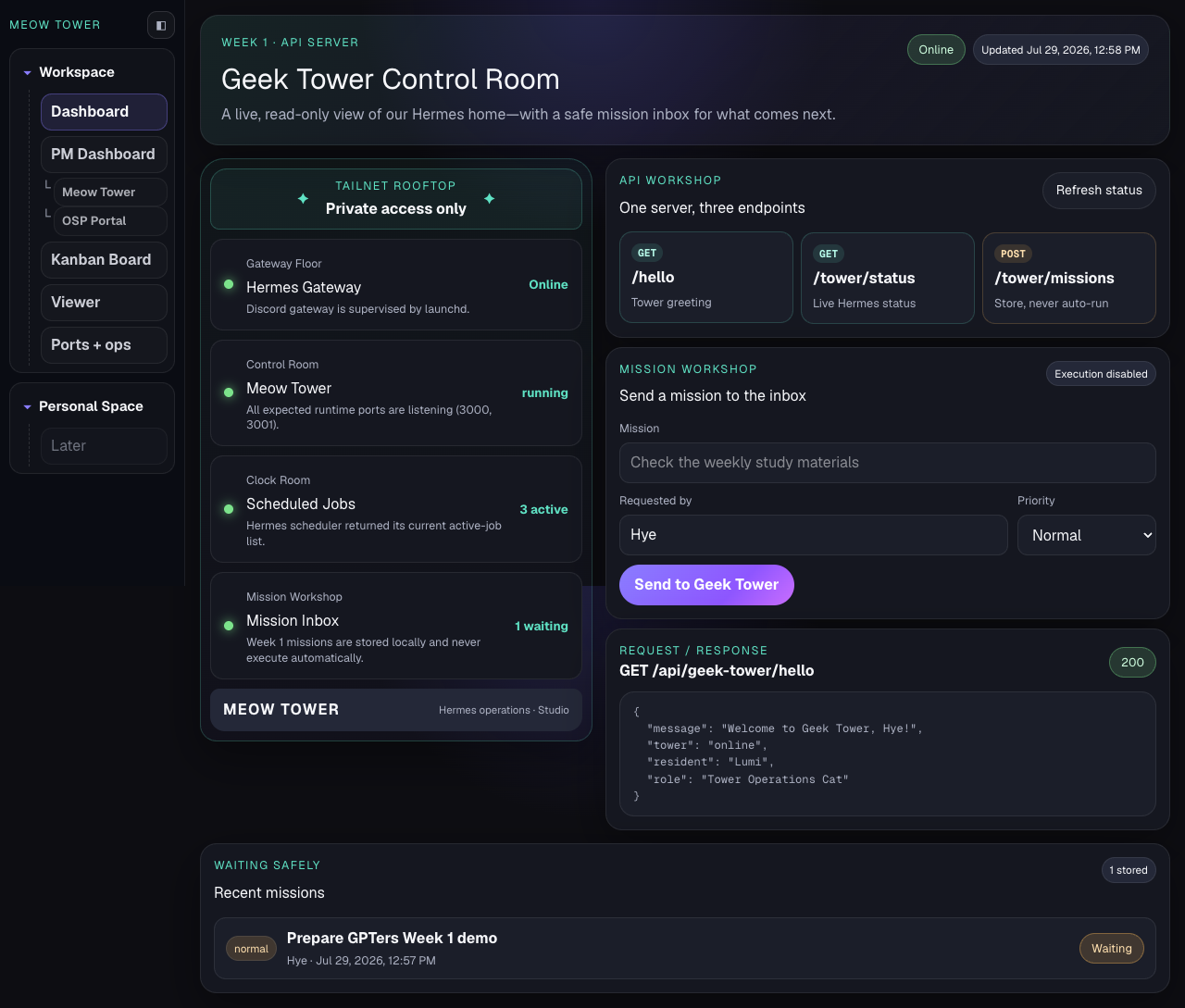Image resolution: width=1185 pixels, height=1008 pixels.
Task: Open Kanban Board in the sidebar
Action: pos(104,260)
